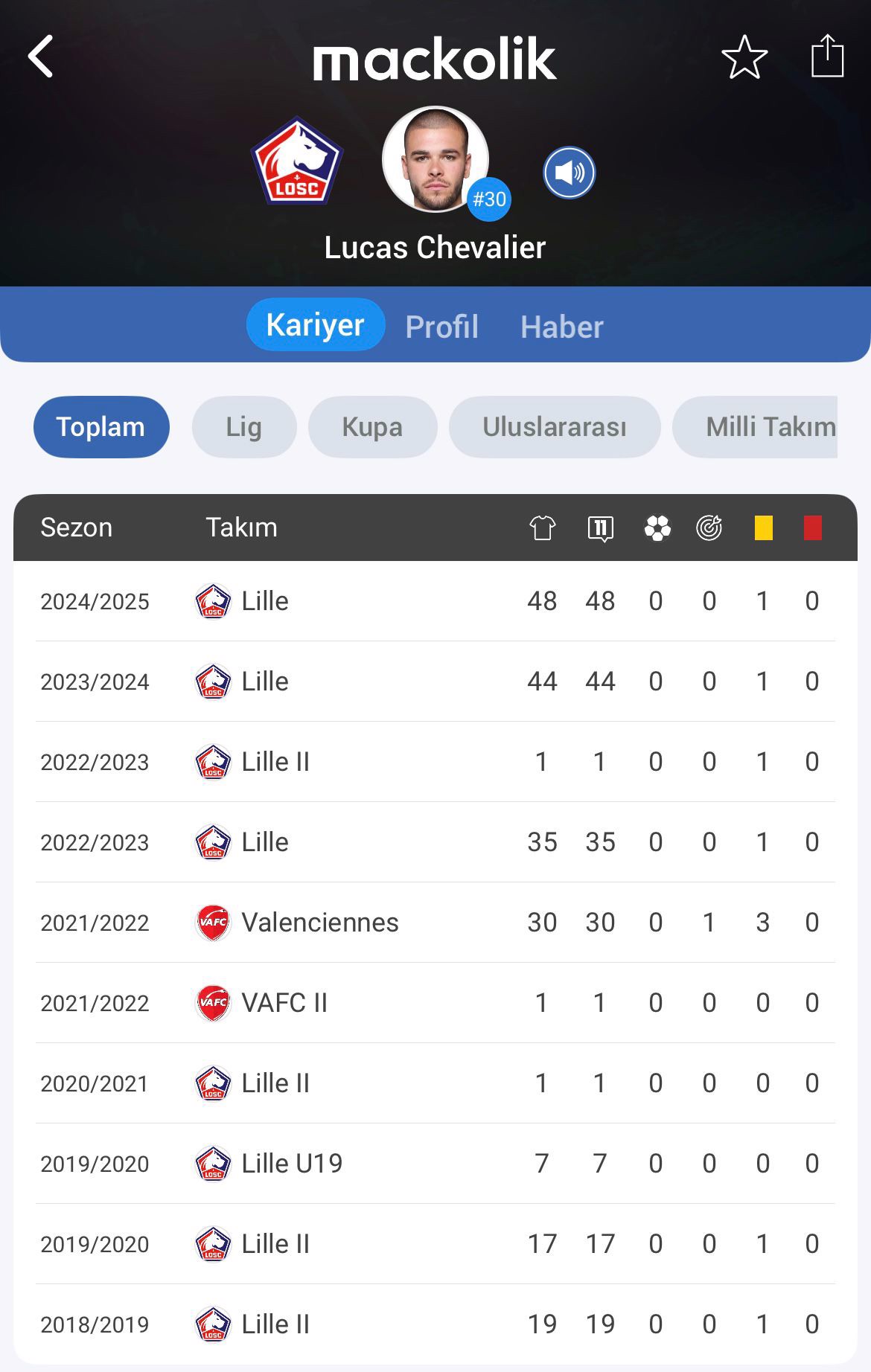871x1372 pixels.
Task: Go back using the left arrow
Action: click(x=40, y=57)
